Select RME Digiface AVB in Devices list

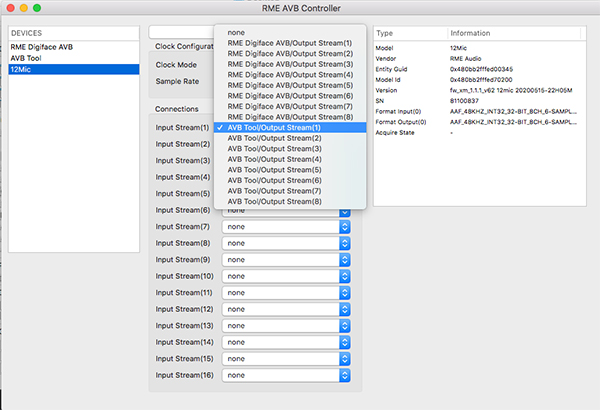[74, 47]
